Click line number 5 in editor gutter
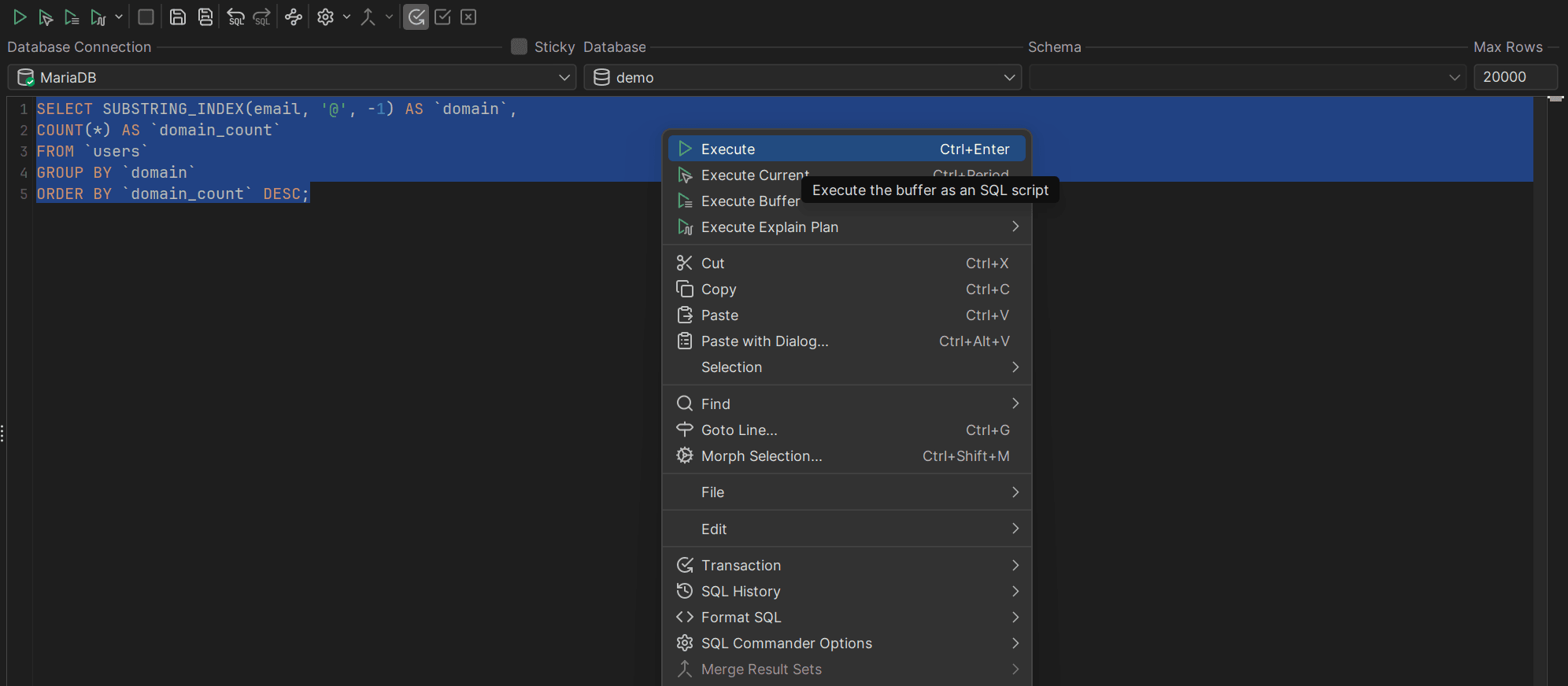 (x=24, y=194)
